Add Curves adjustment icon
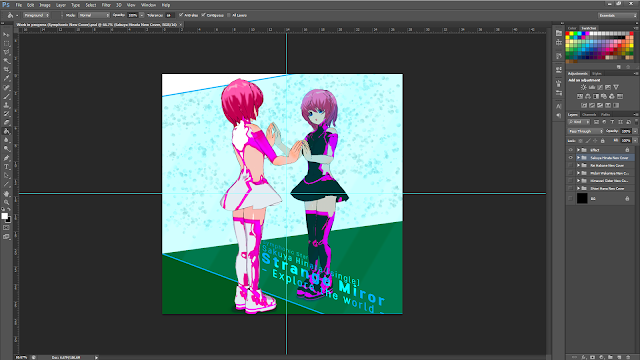 (600, 87)
